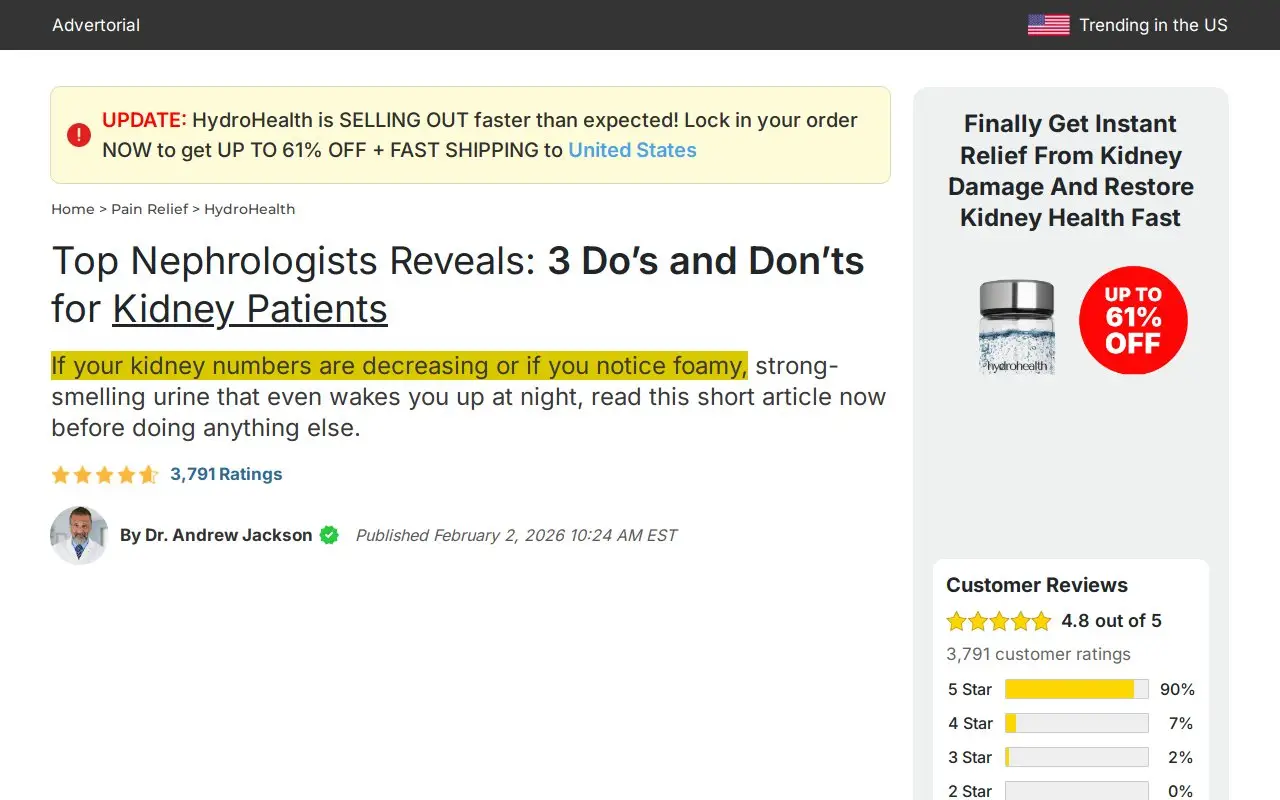1280x800 pixels.
Task: Click the 4 Star rating bar
Action: pos(1076,723)
